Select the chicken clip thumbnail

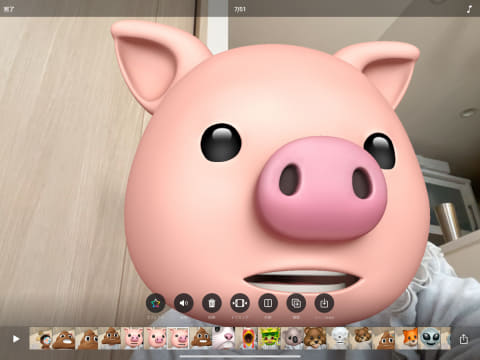tap(247, 338)
